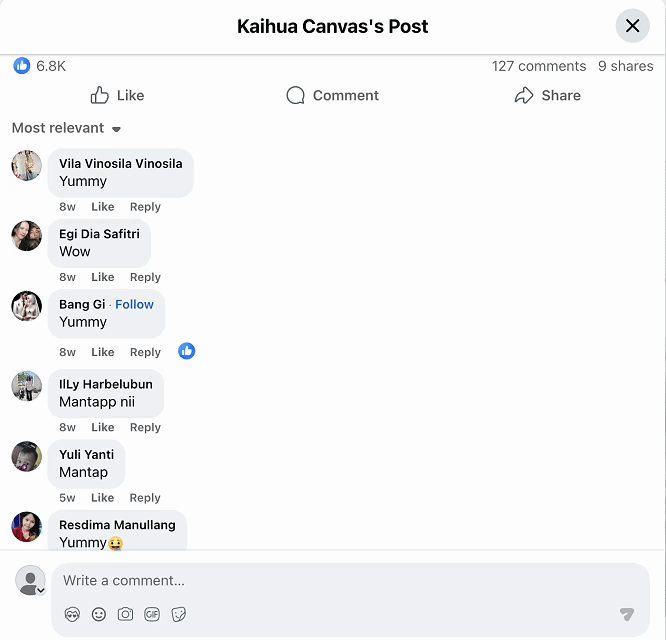Follow Bang Gi
666x640 pixels.
134,304
